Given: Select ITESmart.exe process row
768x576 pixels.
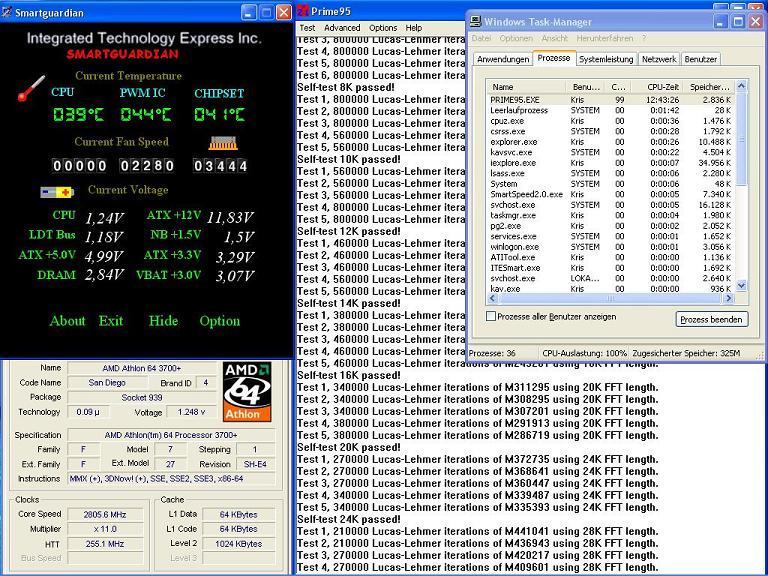Looking at the screenshot, I should click(611, 268).
